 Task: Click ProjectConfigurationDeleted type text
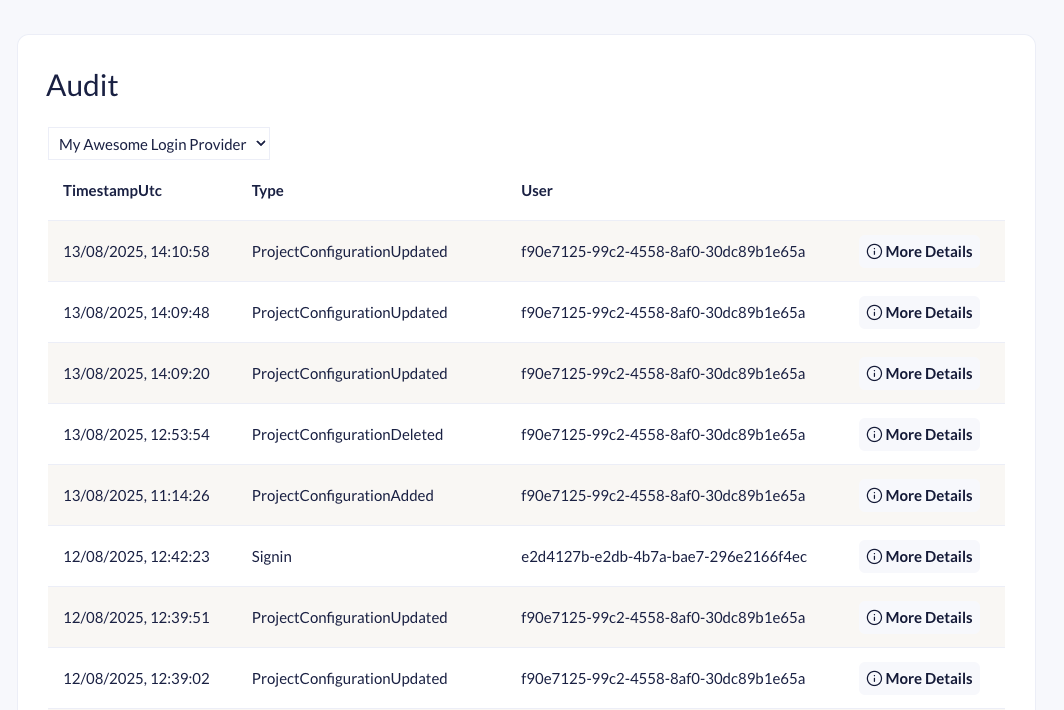click(347, 435)
